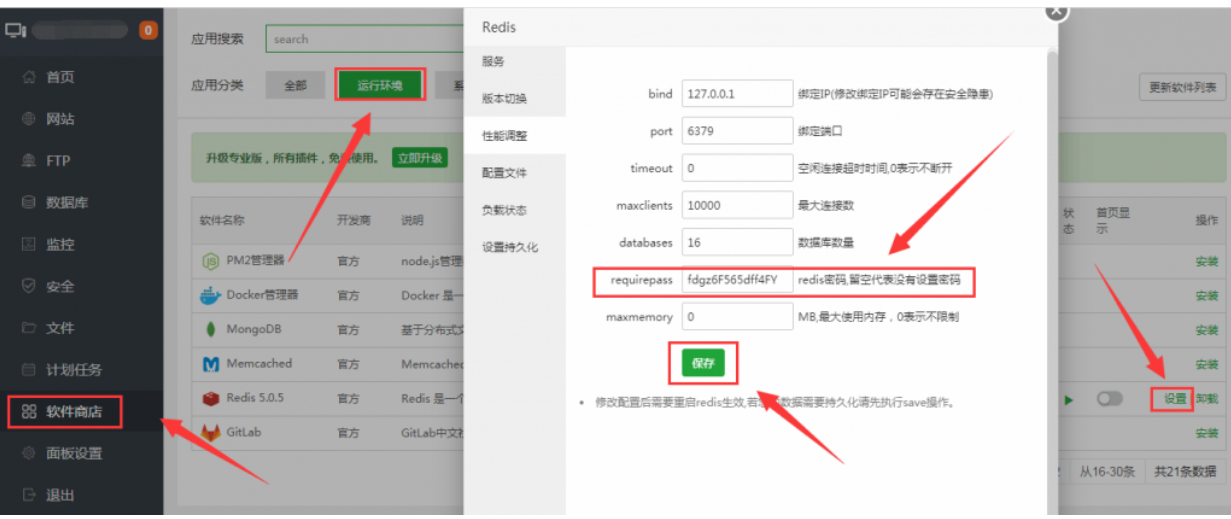The image size is (1231, 519).
Task: Open 网站 in the sidebar
Action: coord(60,119)
